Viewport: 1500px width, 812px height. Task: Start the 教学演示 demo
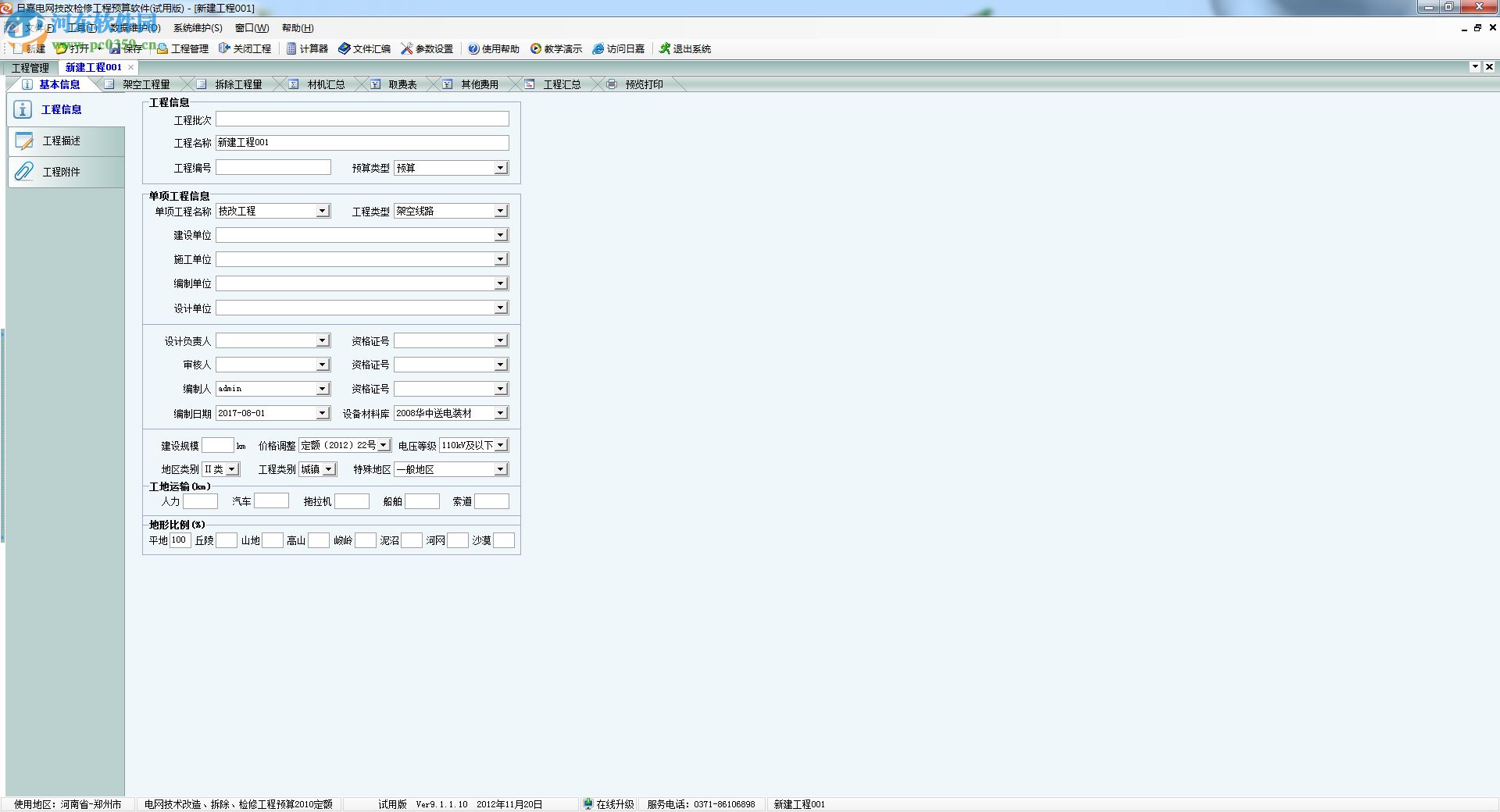[556, 48]
